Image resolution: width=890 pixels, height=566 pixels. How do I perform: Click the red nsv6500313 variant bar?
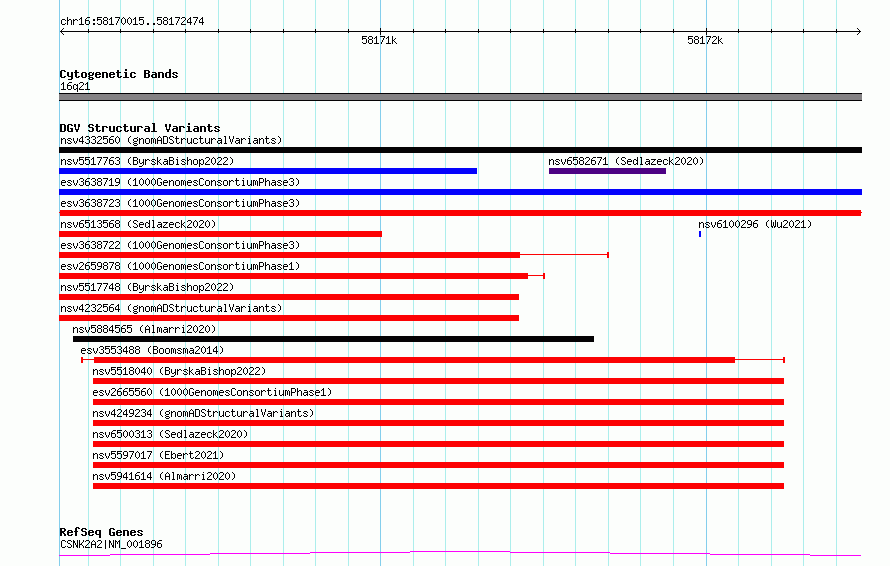(438, 445)
